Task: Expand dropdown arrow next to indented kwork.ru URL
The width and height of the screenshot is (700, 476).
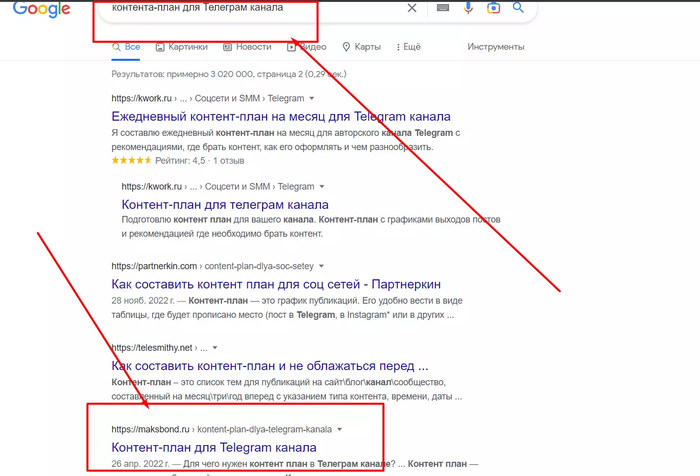Action: tap(322, 187)
